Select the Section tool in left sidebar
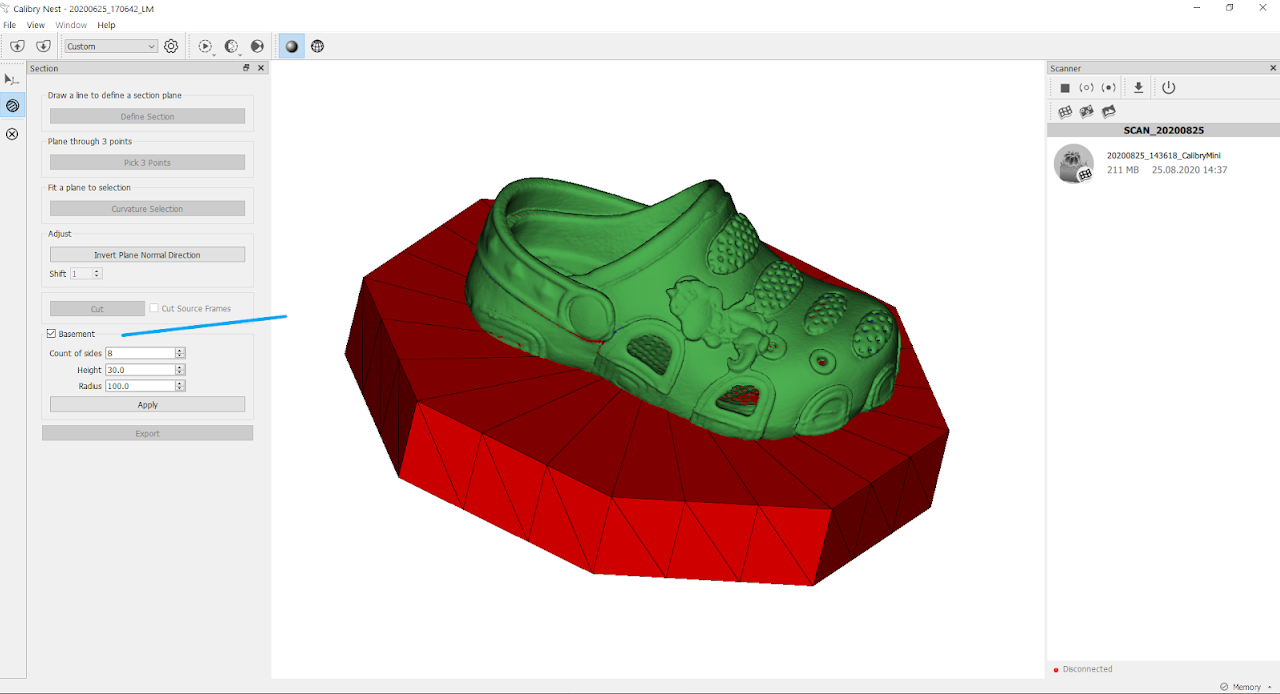 (x=12, y=105)
